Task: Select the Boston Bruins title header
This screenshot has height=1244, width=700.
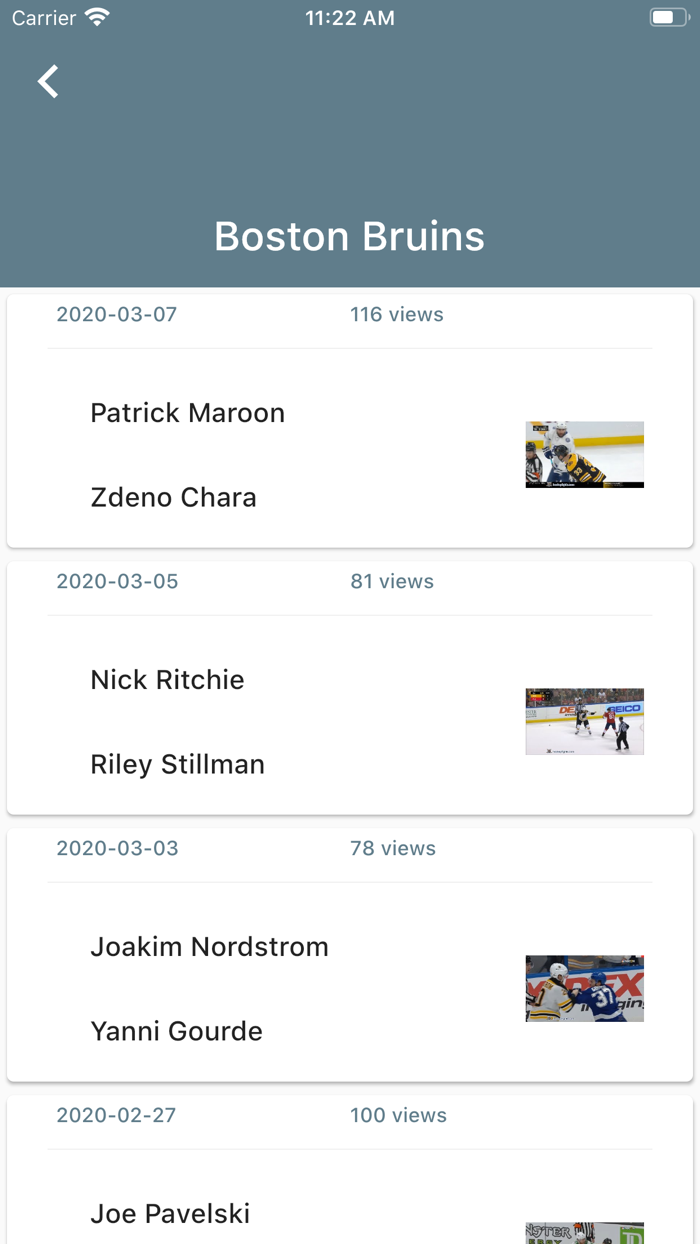Action: (x=349, y=237)
